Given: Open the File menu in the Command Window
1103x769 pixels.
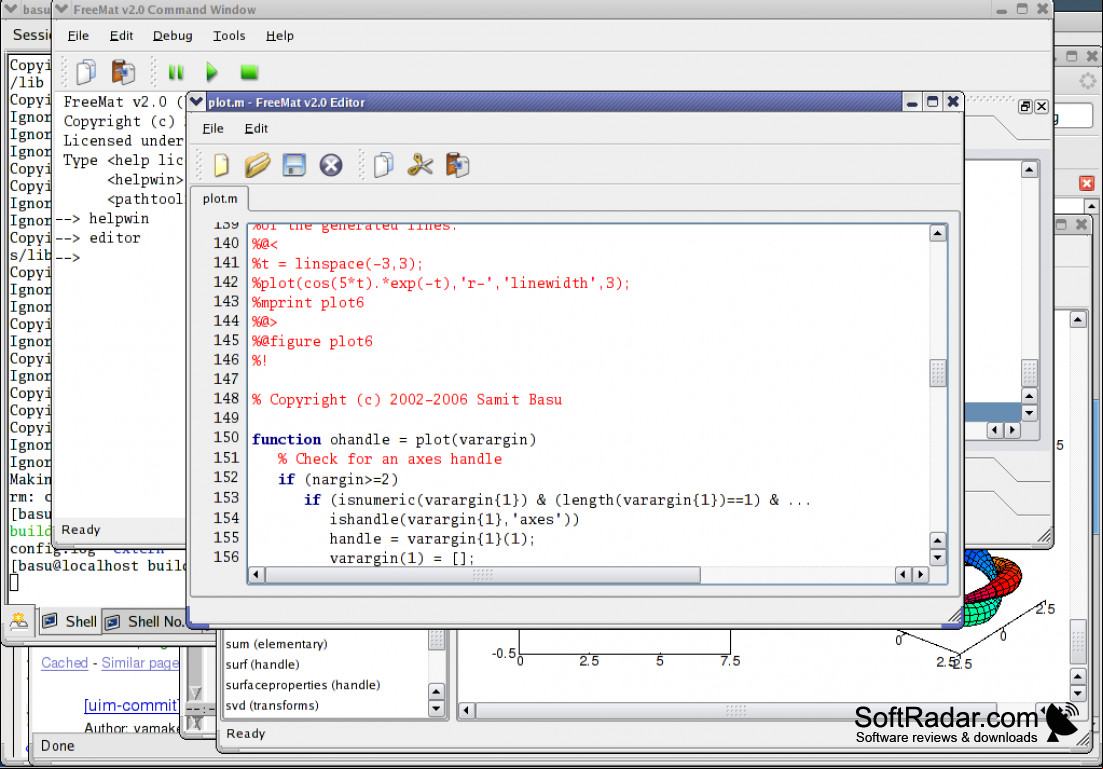Looking at the screenshot, I should pos(78,36).
